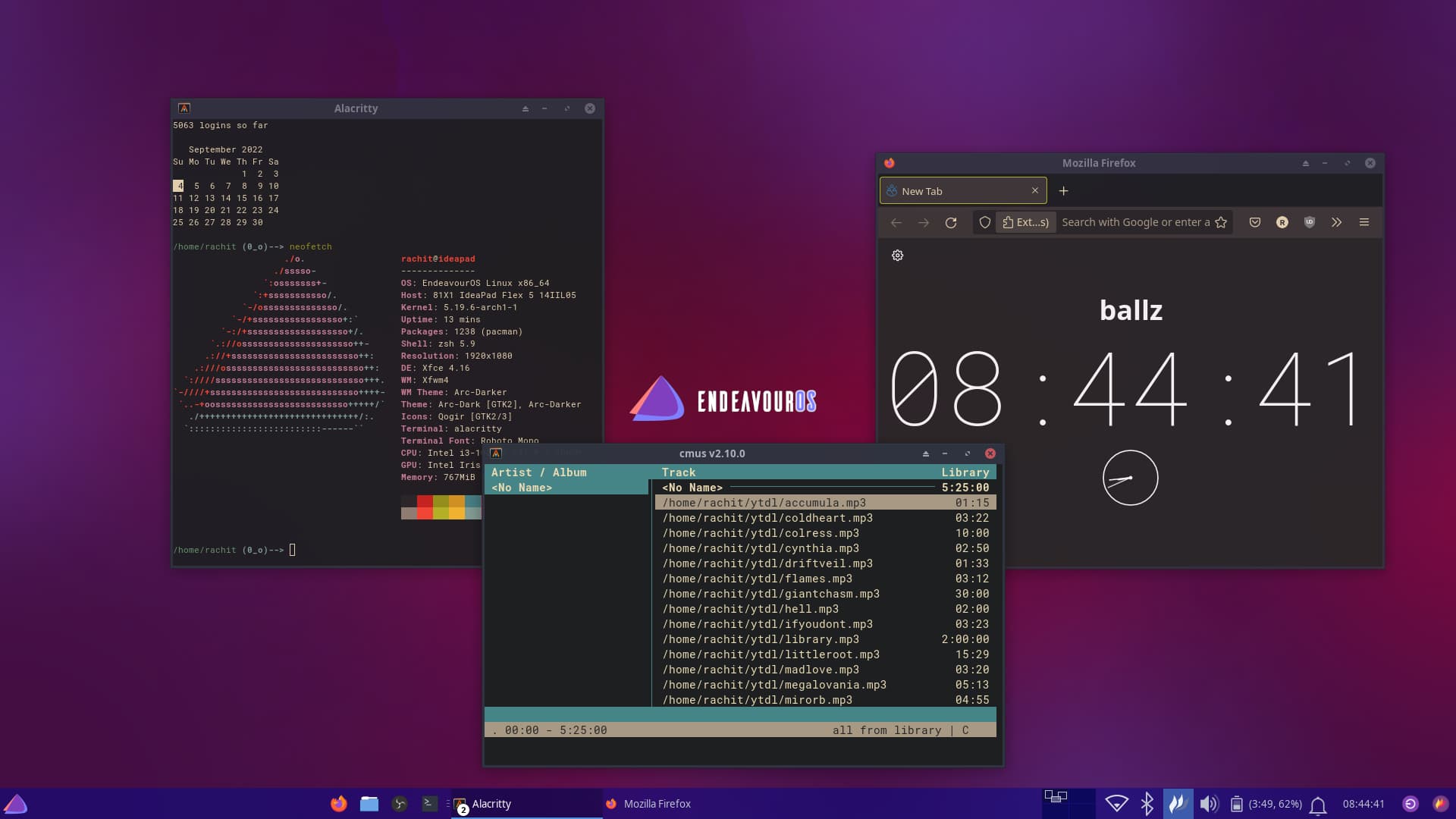The image size is (1456, 819).
Task: Open the tracking protection shield in Firefox
Action: coord(984,222)
